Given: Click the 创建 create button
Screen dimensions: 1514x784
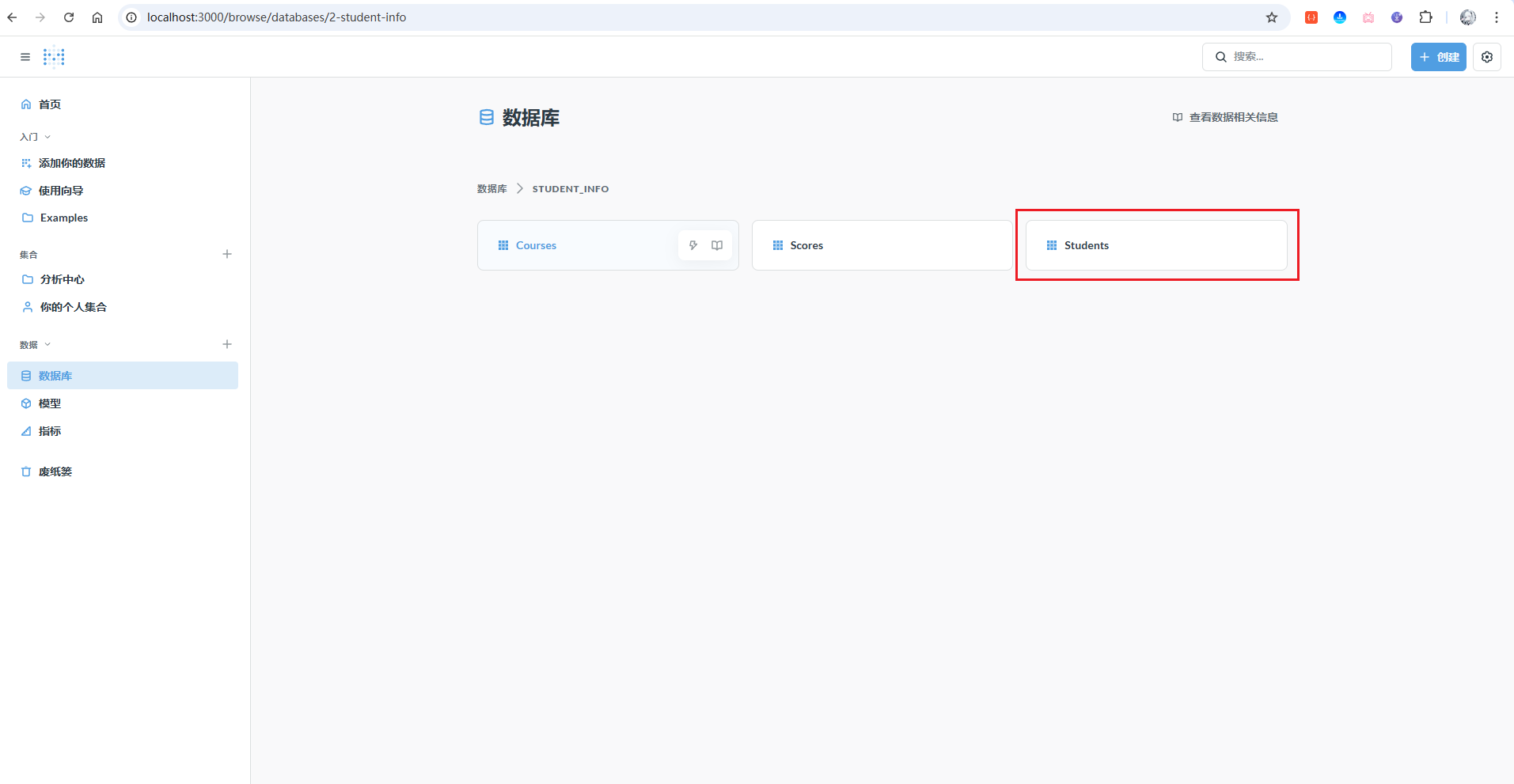Looking at the screenshot, I should [x=1438, y=57].
